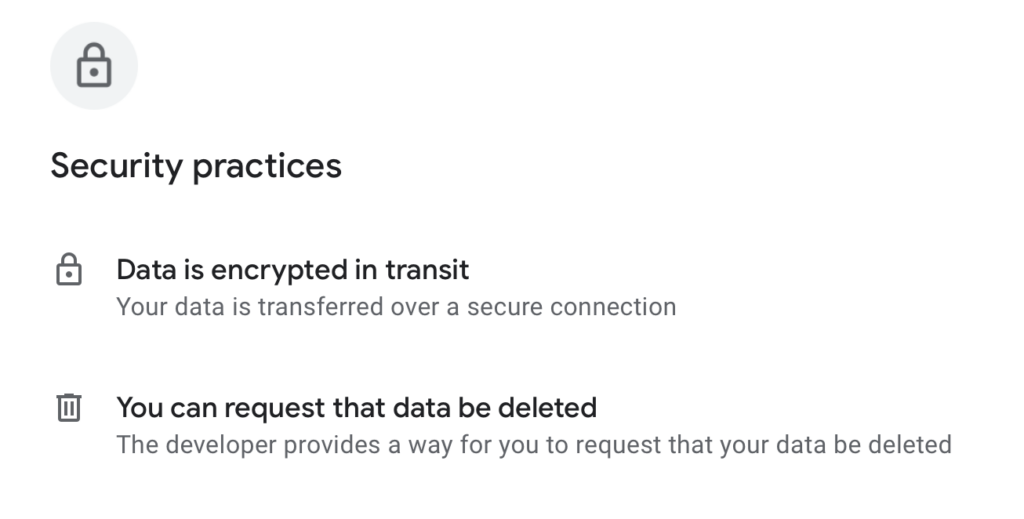Click the secure connection description text
This screenshot has width=1024, height=519.
[x=396, y=306]
